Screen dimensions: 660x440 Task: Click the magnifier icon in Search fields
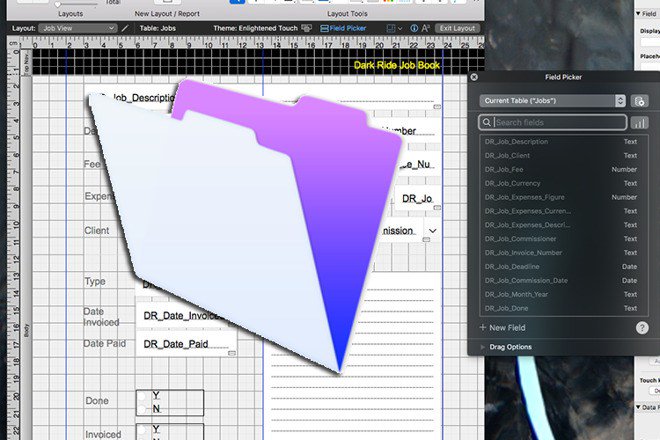tap(487, 123)
